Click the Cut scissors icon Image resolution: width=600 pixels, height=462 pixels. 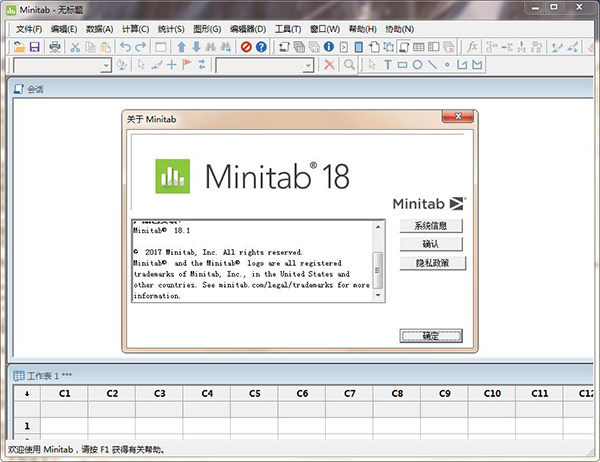[75, 47]
